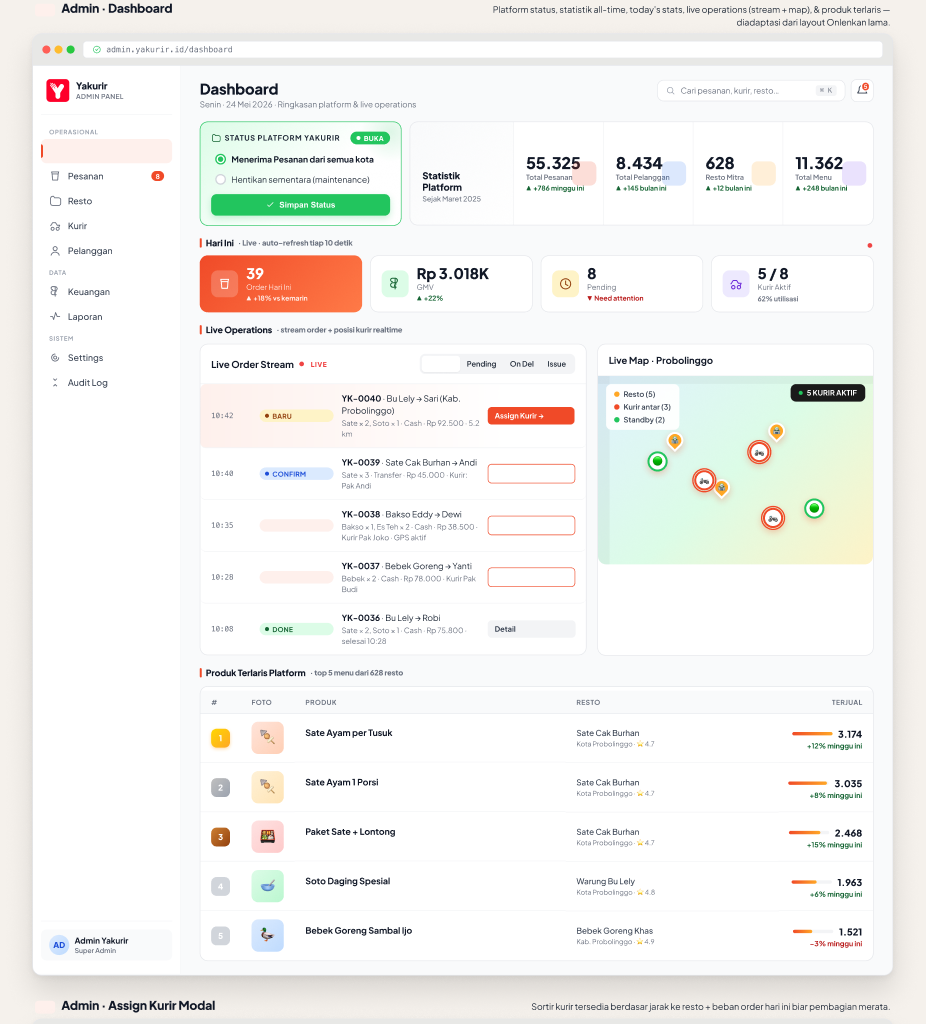Image resolution: width=926 pixels, height=1024 pixels.
Task: Open the notification bell
Action: (862, 90)
